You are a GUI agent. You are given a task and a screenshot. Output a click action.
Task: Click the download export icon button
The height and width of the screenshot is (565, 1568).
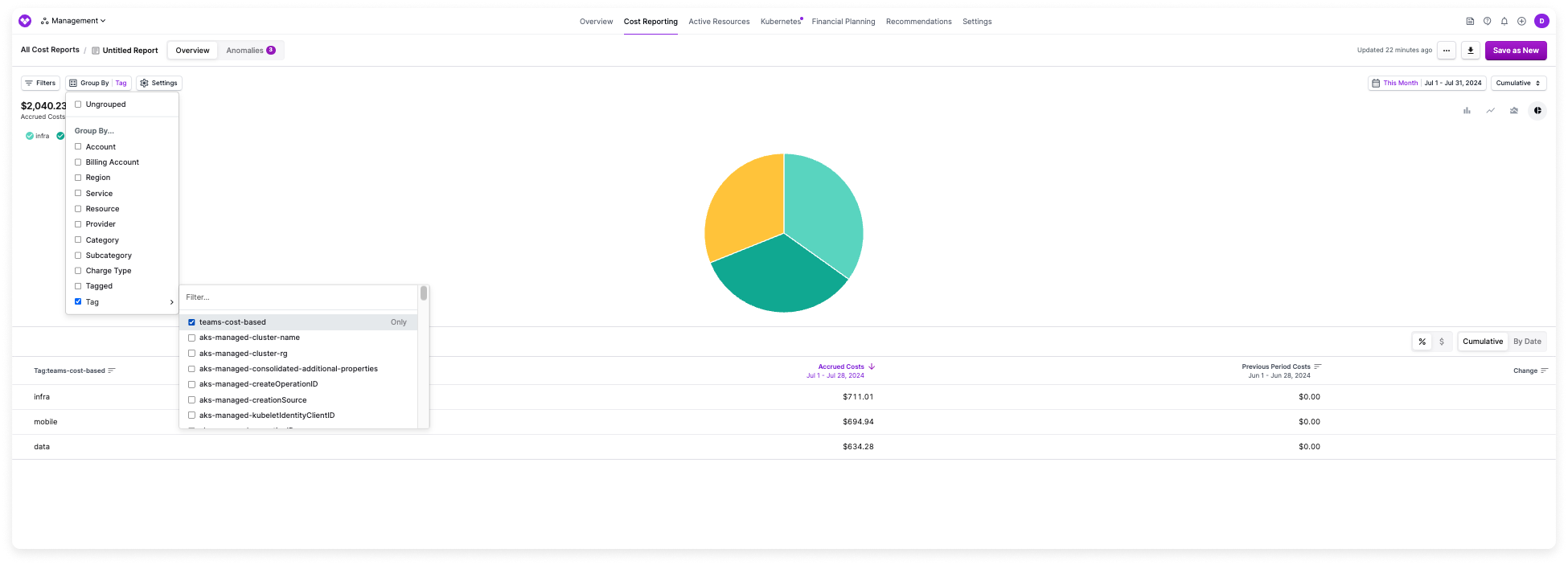[1471, 50]
